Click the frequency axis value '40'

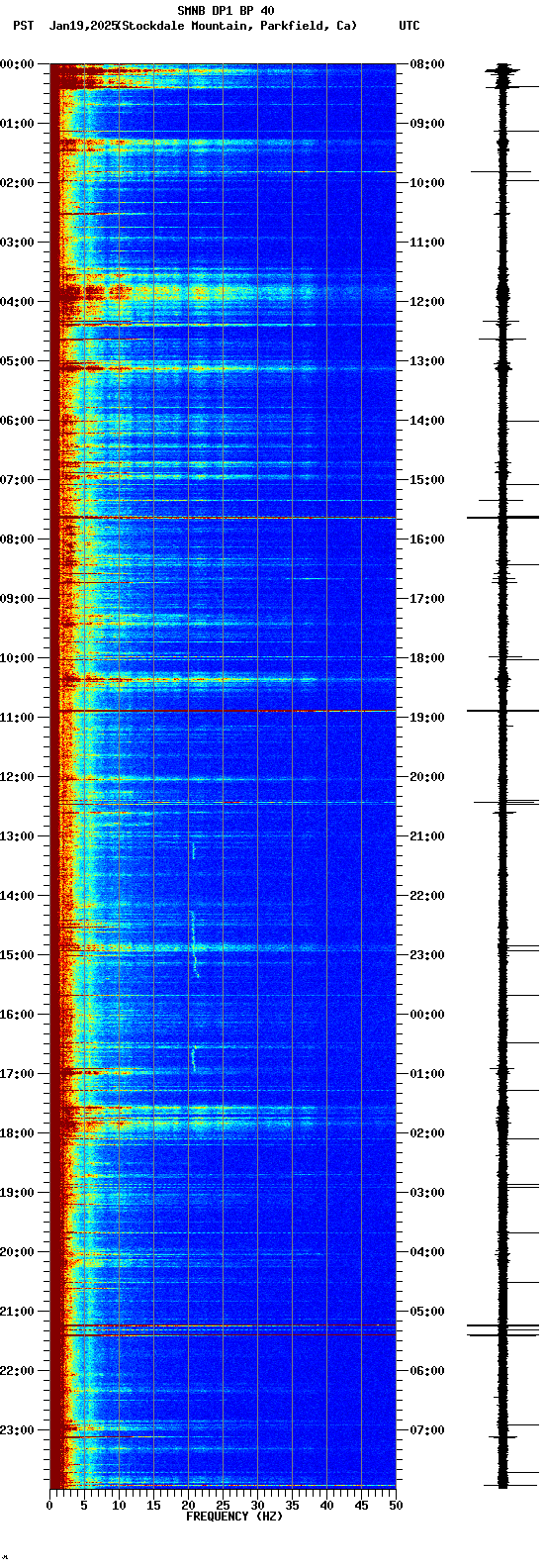coord(326,1506)
